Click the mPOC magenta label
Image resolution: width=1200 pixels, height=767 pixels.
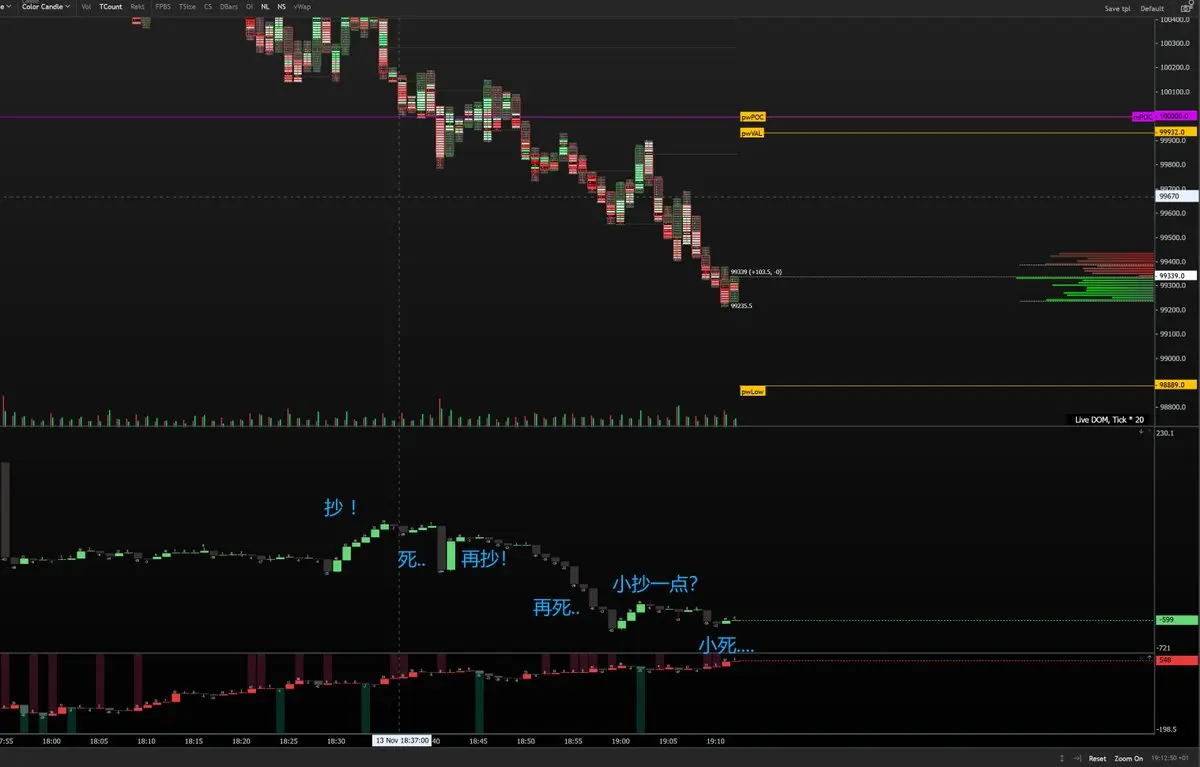[1142, 117]
